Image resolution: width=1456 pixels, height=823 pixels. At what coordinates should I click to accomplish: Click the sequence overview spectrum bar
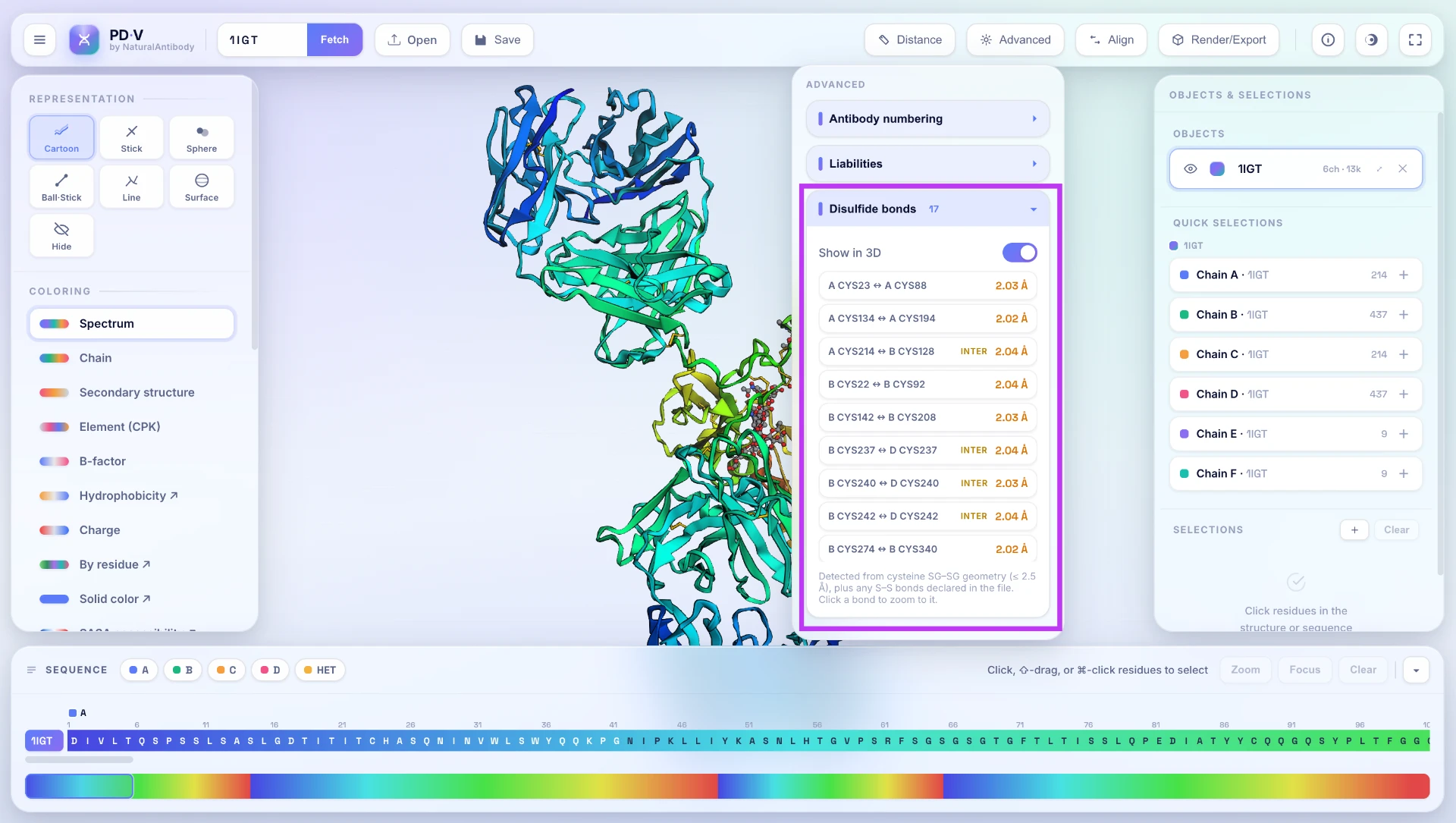(727, 786)
